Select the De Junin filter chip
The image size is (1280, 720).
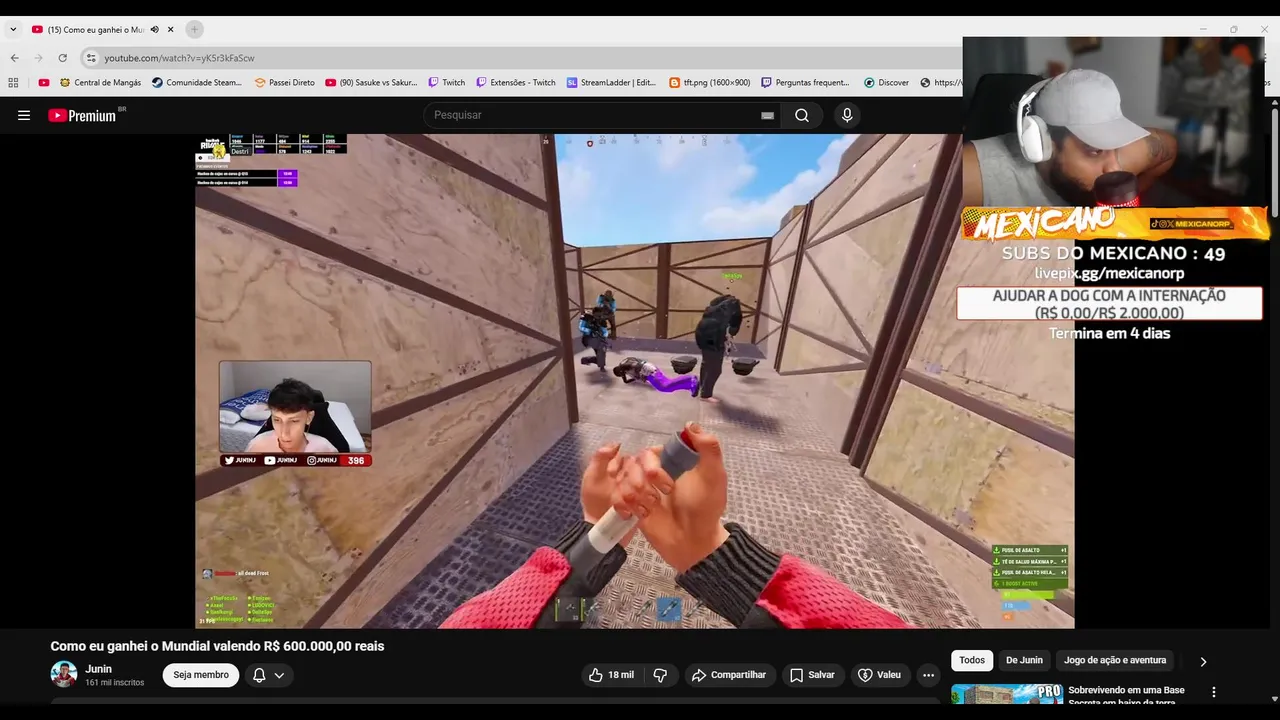pyautogui.click(x=1024, y=660)
